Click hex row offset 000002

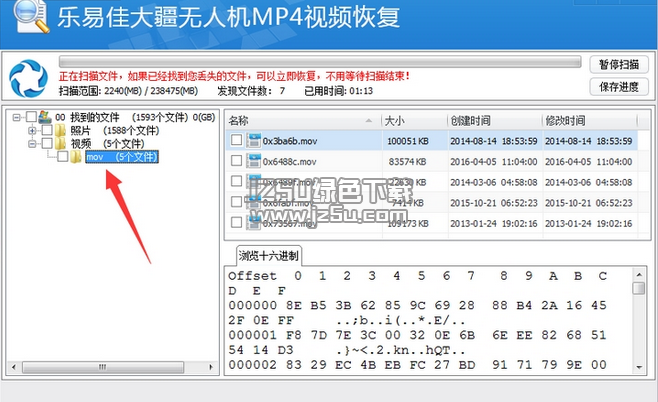252,365
